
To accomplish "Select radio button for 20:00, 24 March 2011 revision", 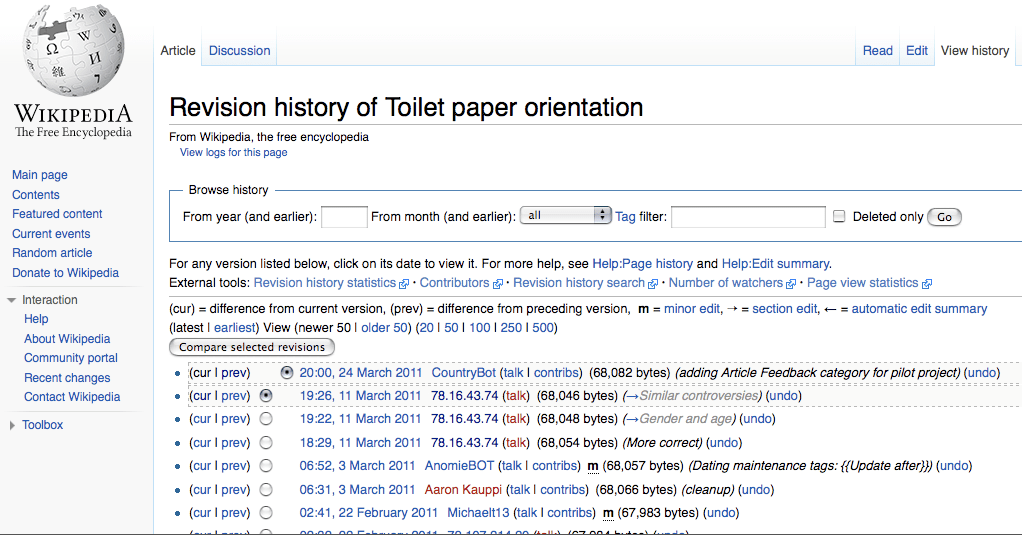I will coord(287,373).
